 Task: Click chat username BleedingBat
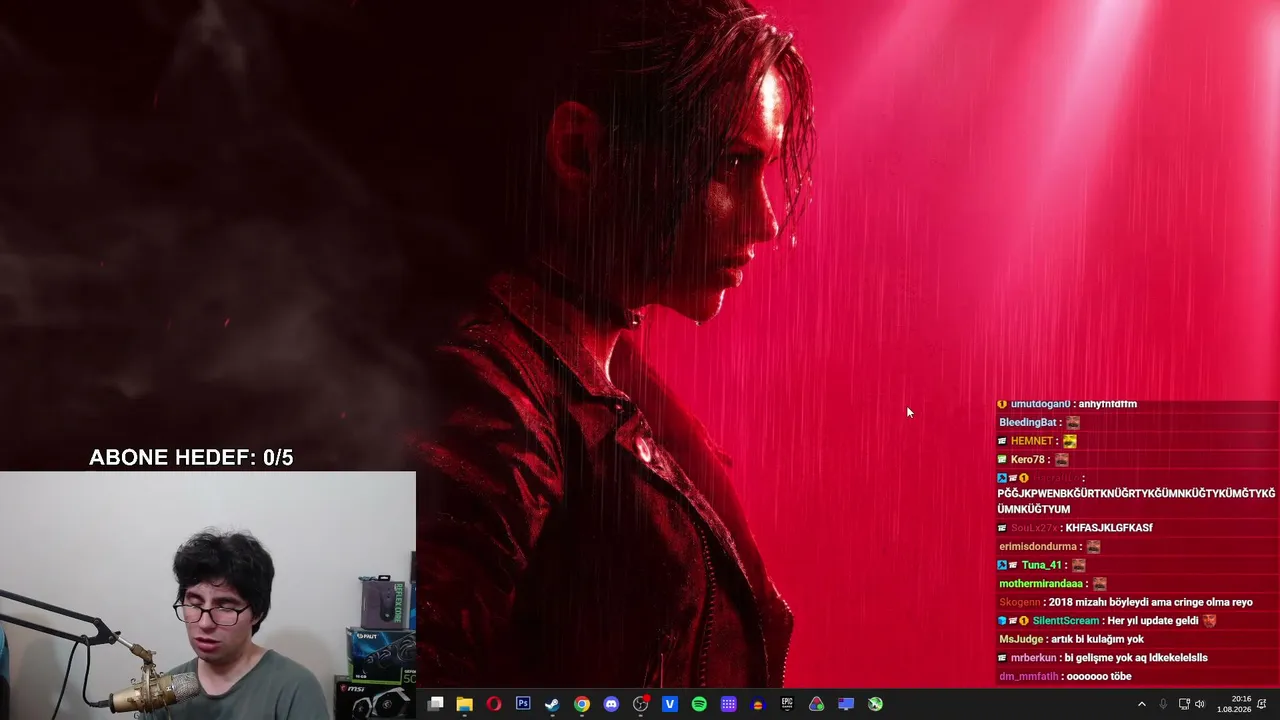tap(1028, 423)
